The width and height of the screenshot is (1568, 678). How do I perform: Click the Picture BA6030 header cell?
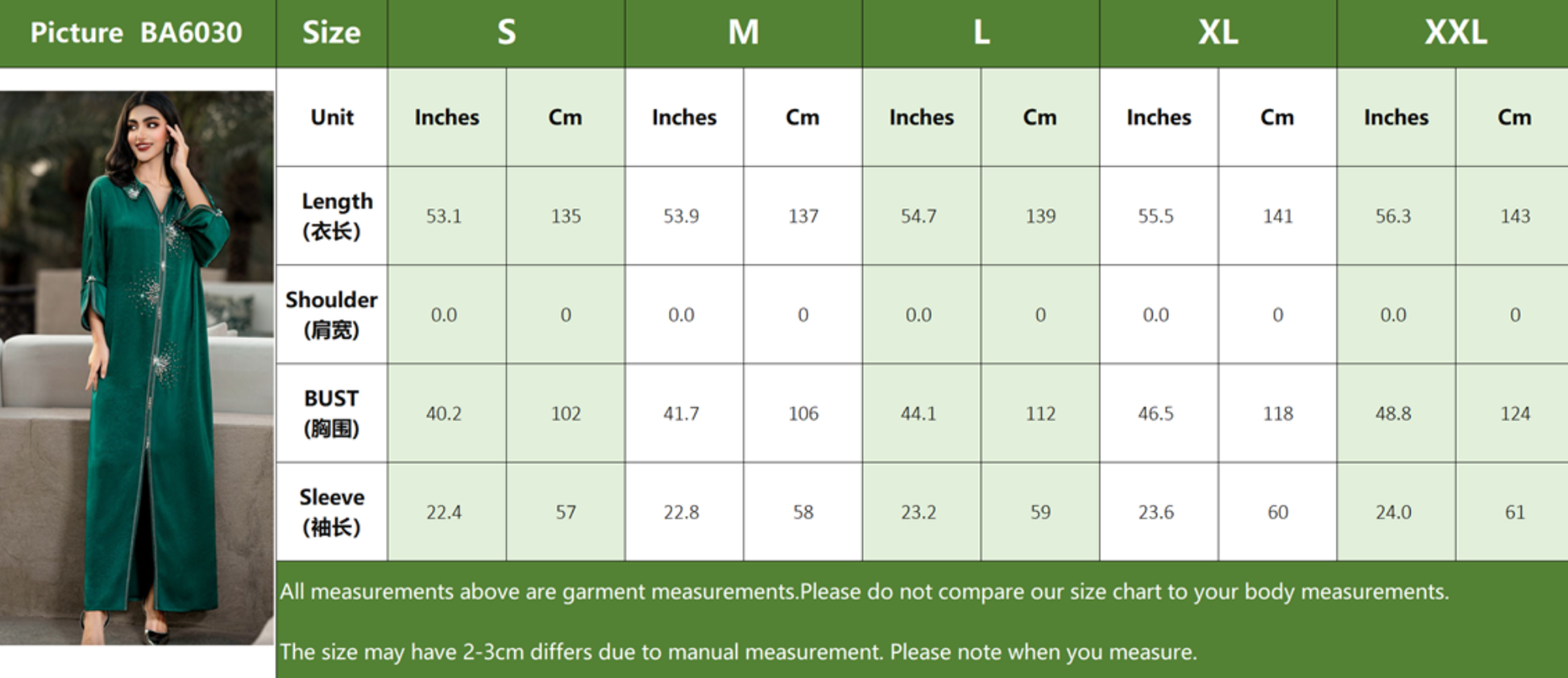137,33
